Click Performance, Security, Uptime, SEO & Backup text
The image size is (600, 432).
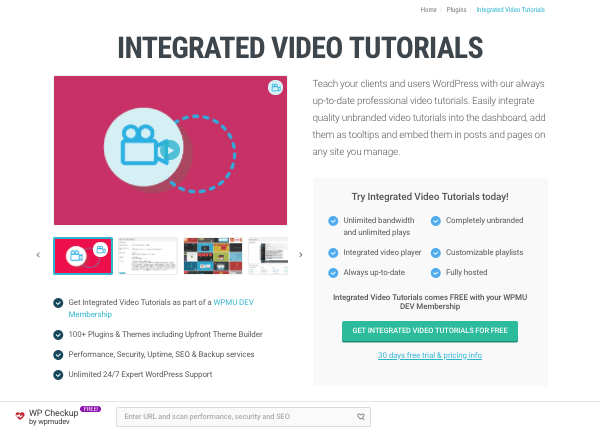pos(161,354)
